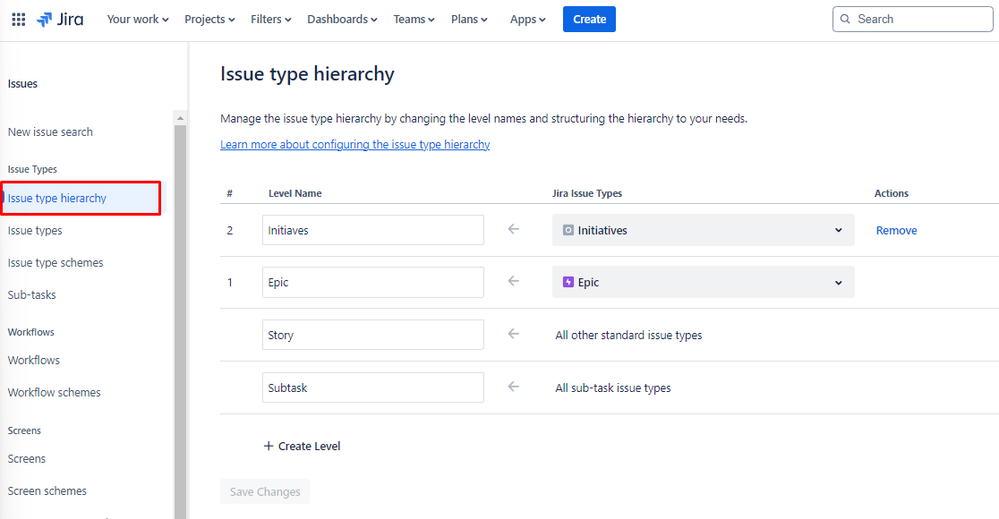Select Issue type hierarchy in sidebar

[x=81, y=198]
